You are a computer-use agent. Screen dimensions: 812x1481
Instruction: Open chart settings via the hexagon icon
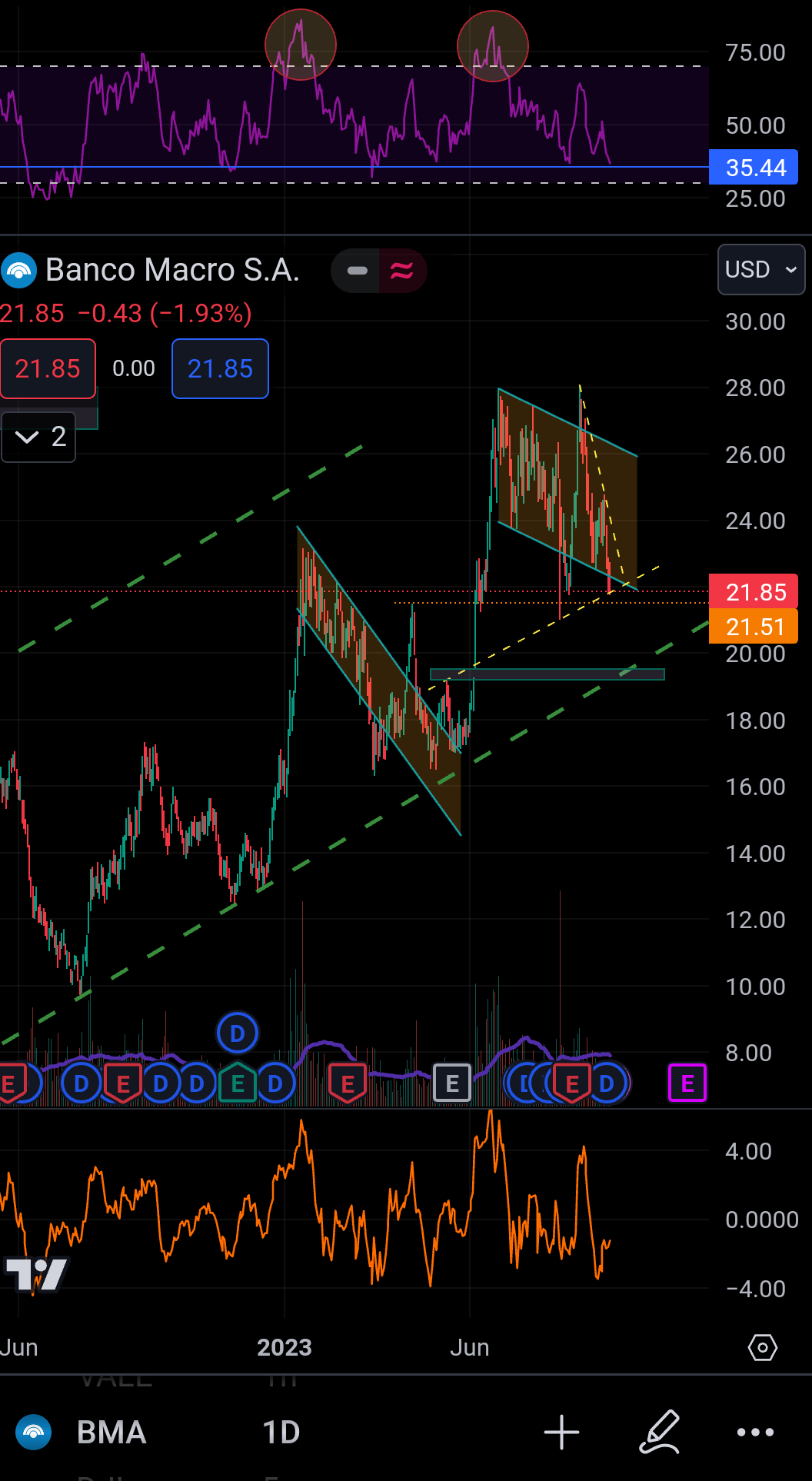763,1347
